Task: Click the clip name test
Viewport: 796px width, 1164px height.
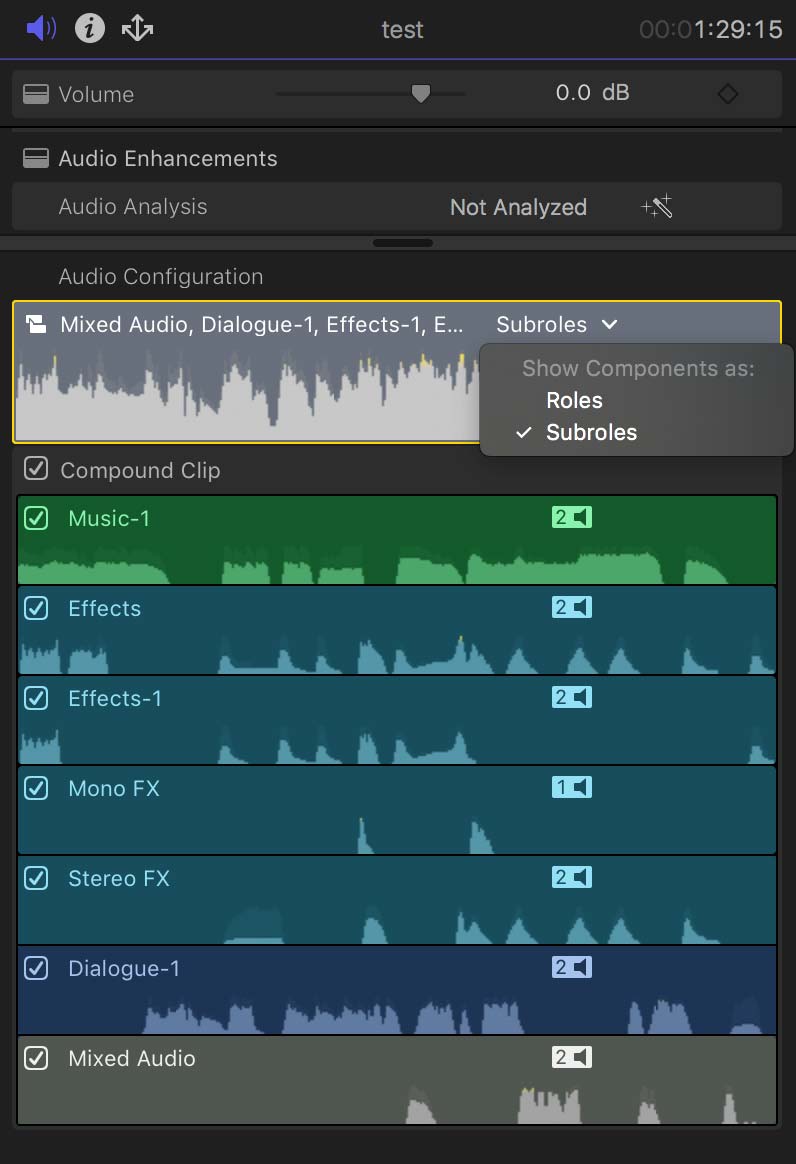Action: tap(402, 30)
